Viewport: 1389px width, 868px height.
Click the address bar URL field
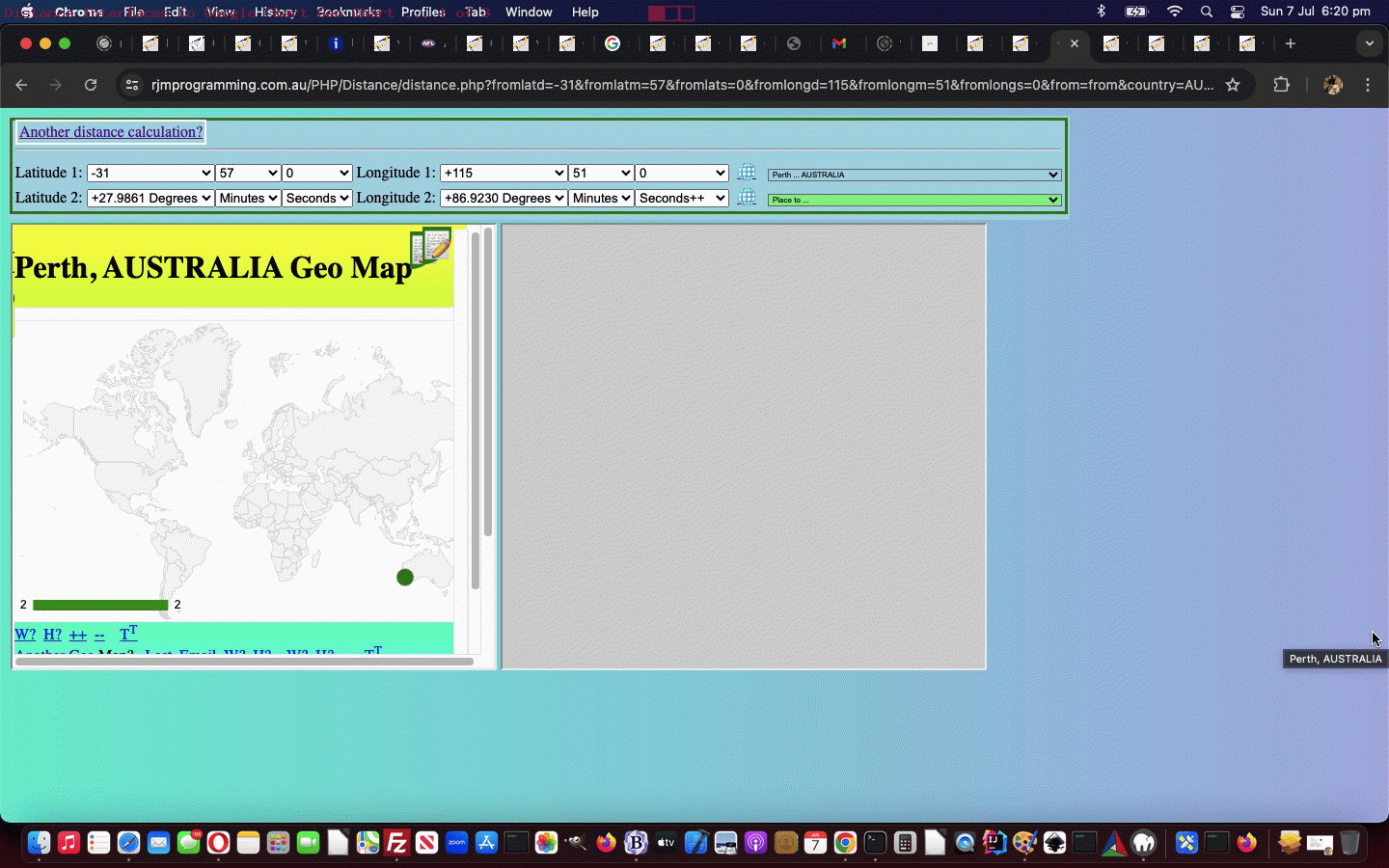[x=682, y=85]
